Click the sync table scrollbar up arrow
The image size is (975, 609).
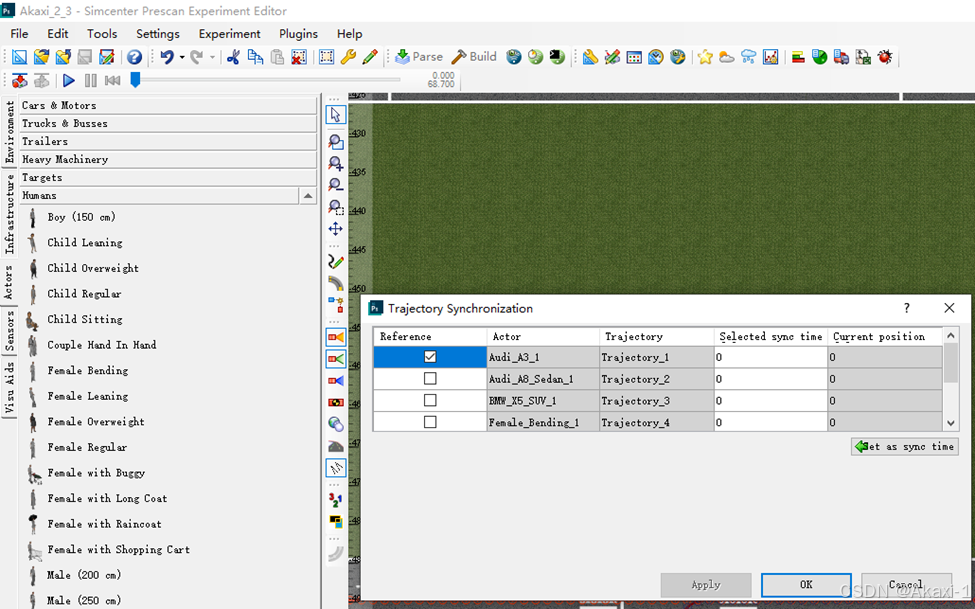coord(951,336)
